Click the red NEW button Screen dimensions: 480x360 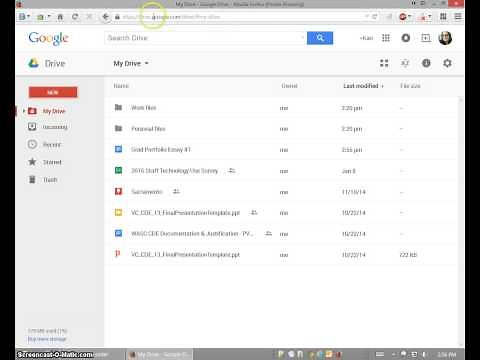[53, 92]
